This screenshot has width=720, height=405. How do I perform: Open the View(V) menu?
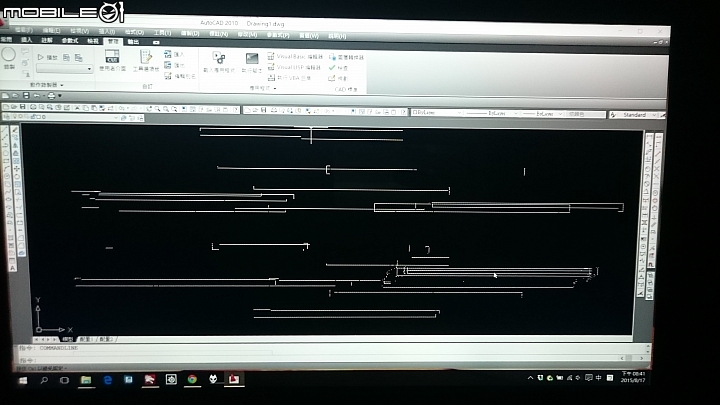tap(79, 31)
